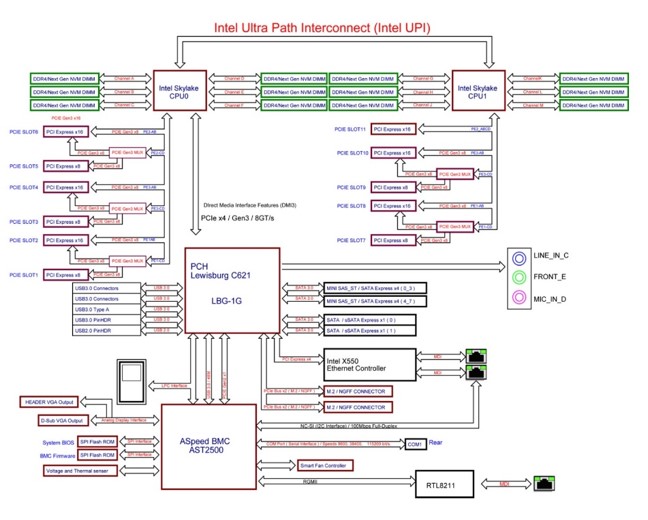
Task: Click the PCI Express x16 box of PCIE SLOT6
Action: point(65,132)
